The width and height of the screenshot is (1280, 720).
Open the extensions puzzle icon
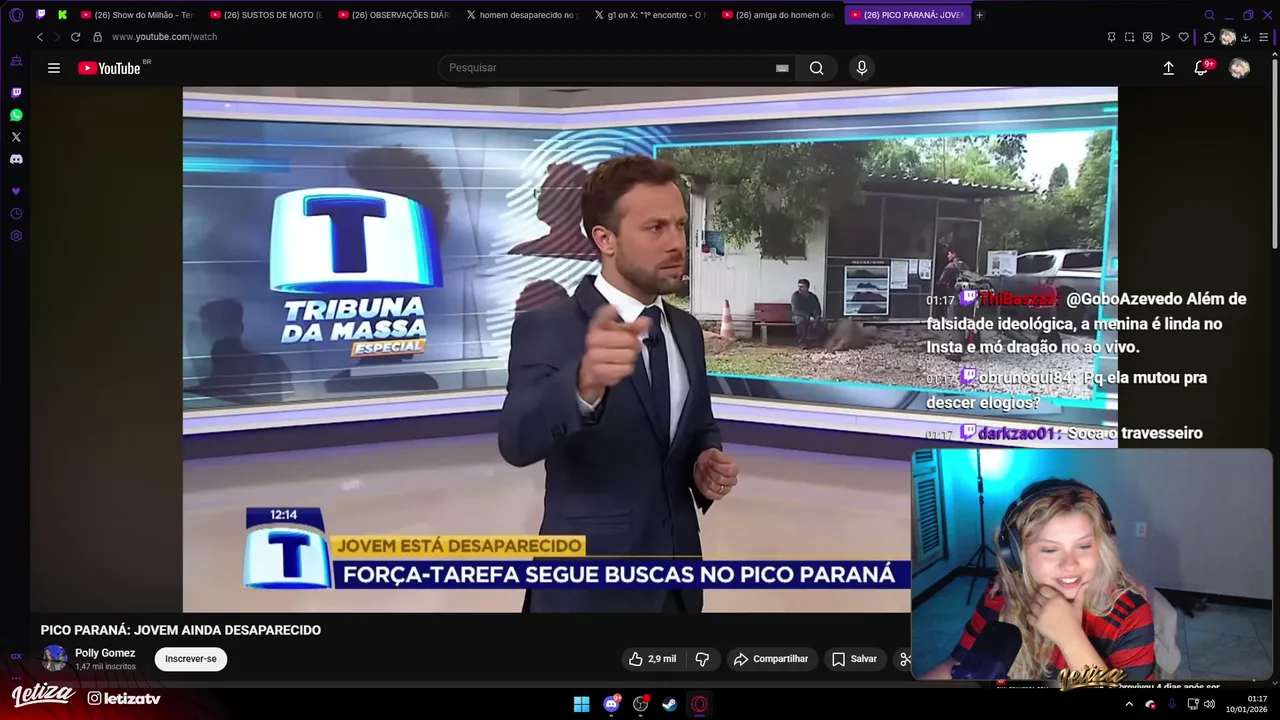1209,37
